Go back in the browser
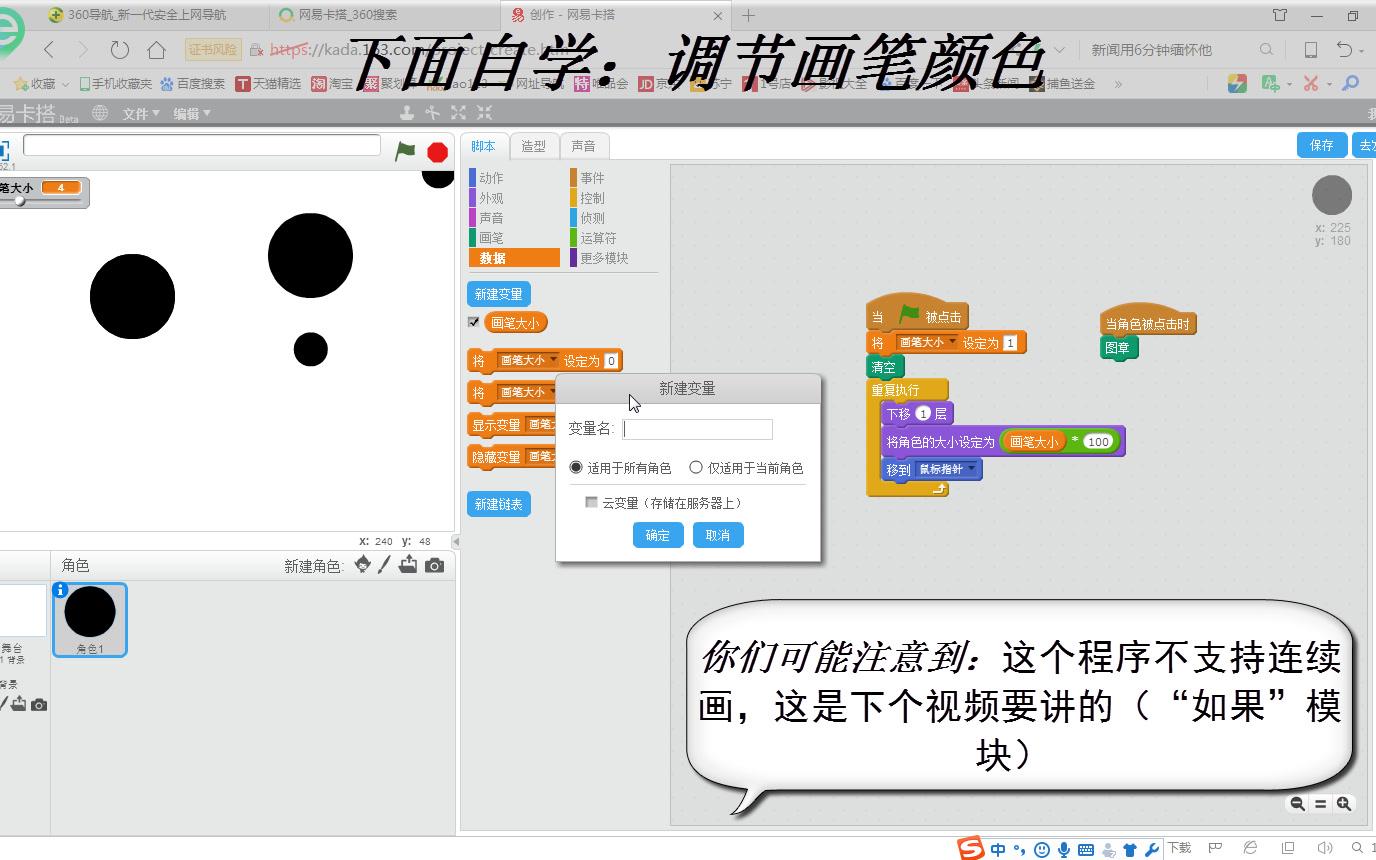This screenshot has width=1376, height=860. pyautogui.click(x=48, y=49)
